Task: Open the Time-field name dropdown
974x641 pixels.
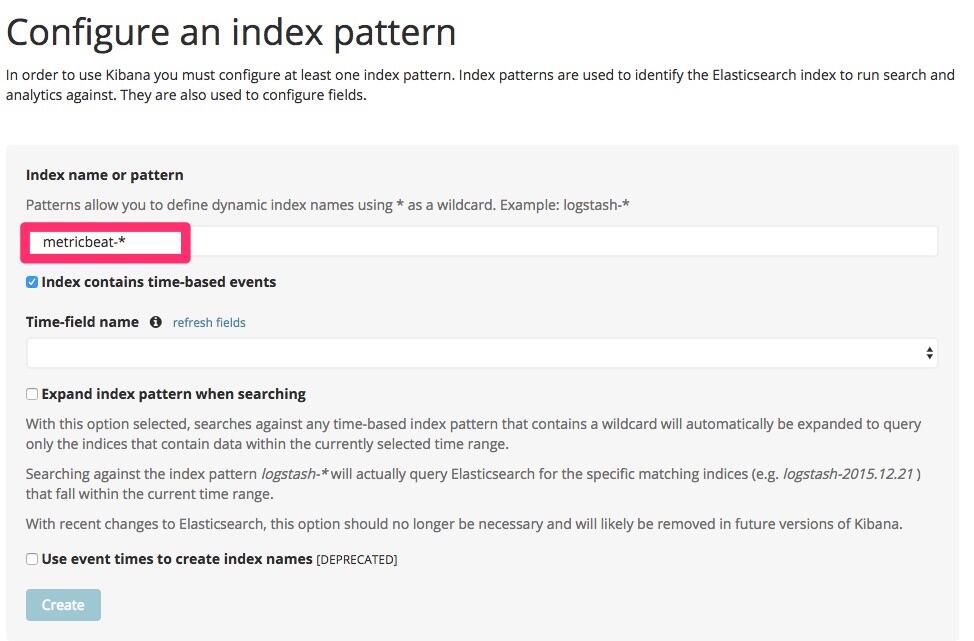Action: tap(480, 353)
